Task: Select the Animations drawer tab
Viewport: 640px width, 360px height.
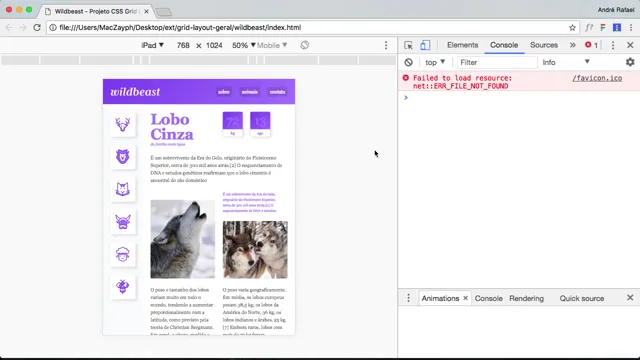Action: [x=440, y=298]
